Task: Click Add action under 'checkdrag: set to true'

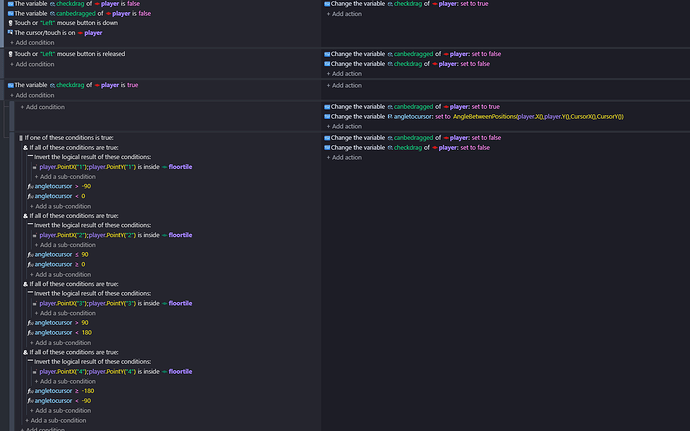Action: (x=344, y=14)
